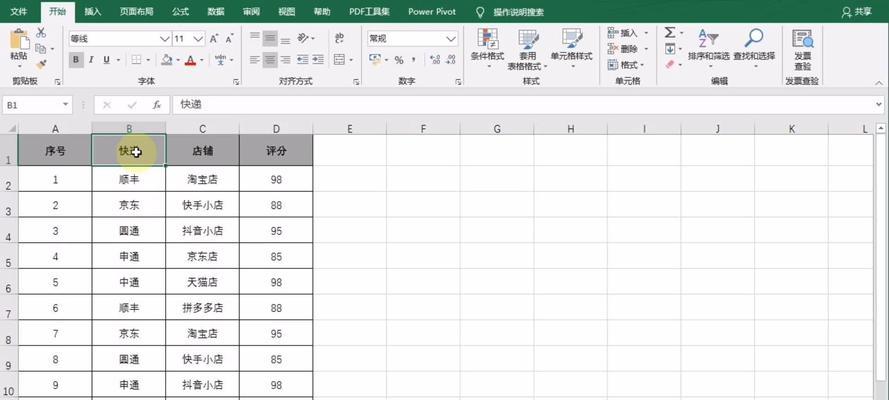Screen dimensions: 889x400
Task: Select column C header
Action: [202, 129]
